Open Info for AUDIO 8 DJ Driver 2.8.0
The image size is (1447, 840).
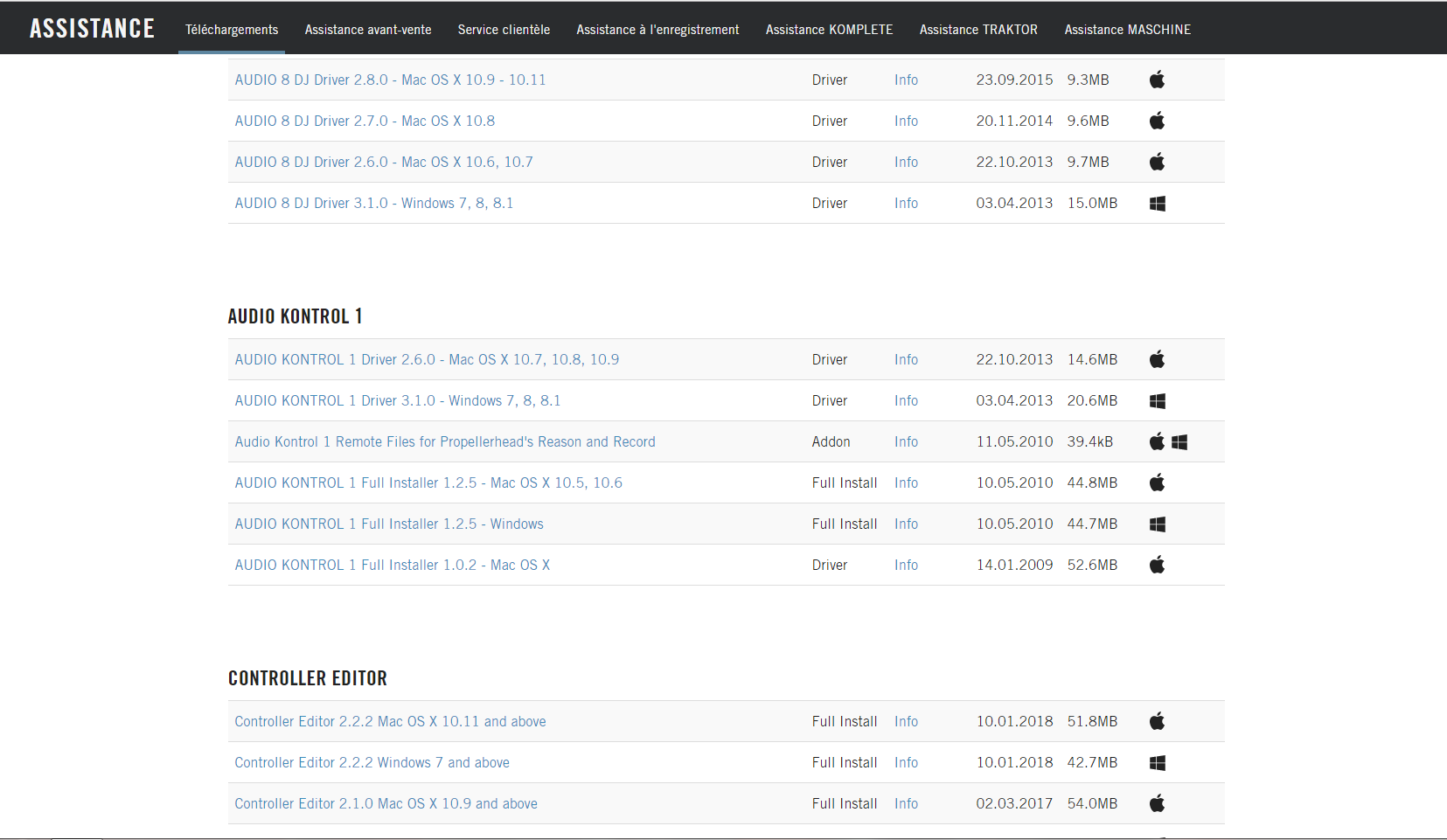click(906, 80)
